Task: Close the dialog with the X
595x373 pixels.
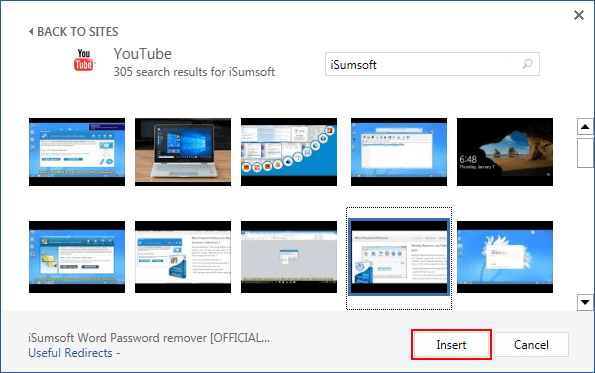Action: pyautogui.click(x=579, y=15)
